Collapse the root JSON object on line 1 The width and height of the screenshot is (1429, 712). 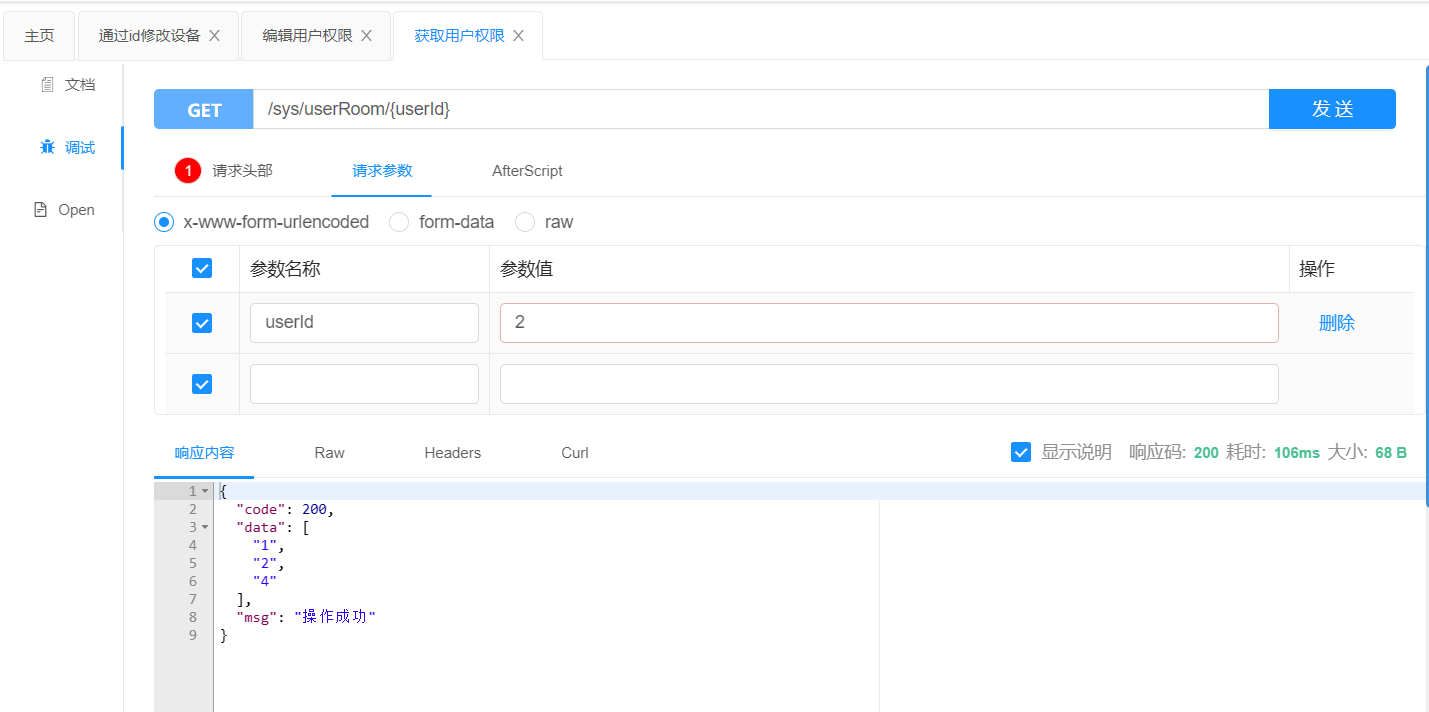pos(205,490)
